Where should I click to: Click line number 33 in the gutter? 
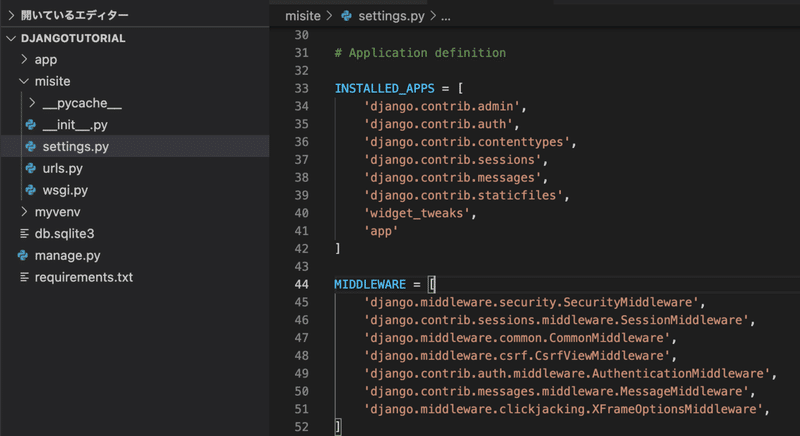click(x=302, y=89)
